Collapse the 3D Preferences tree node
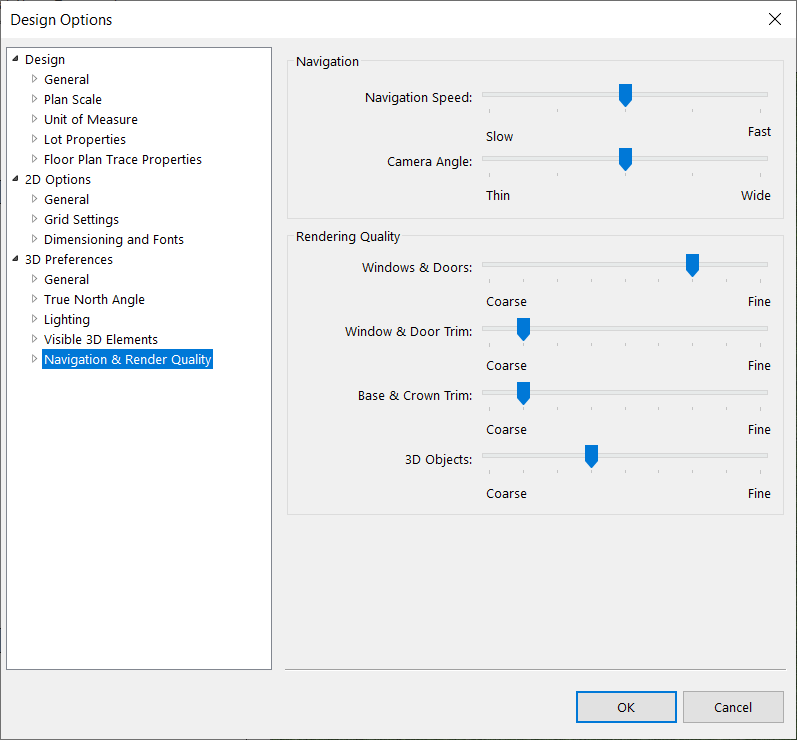797x740 pixels. pos(16,259)
